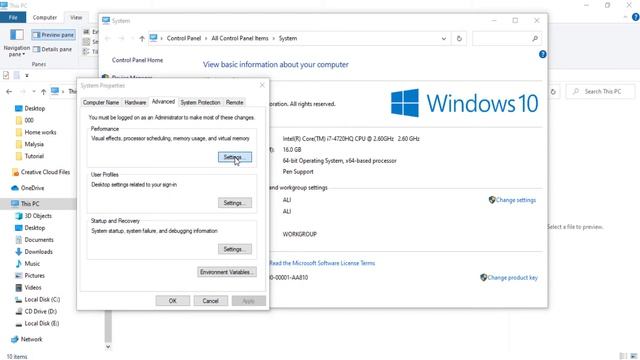The image size is (640, 360).
Task: Refresh This PC explorer window
Action: [553, 92]
